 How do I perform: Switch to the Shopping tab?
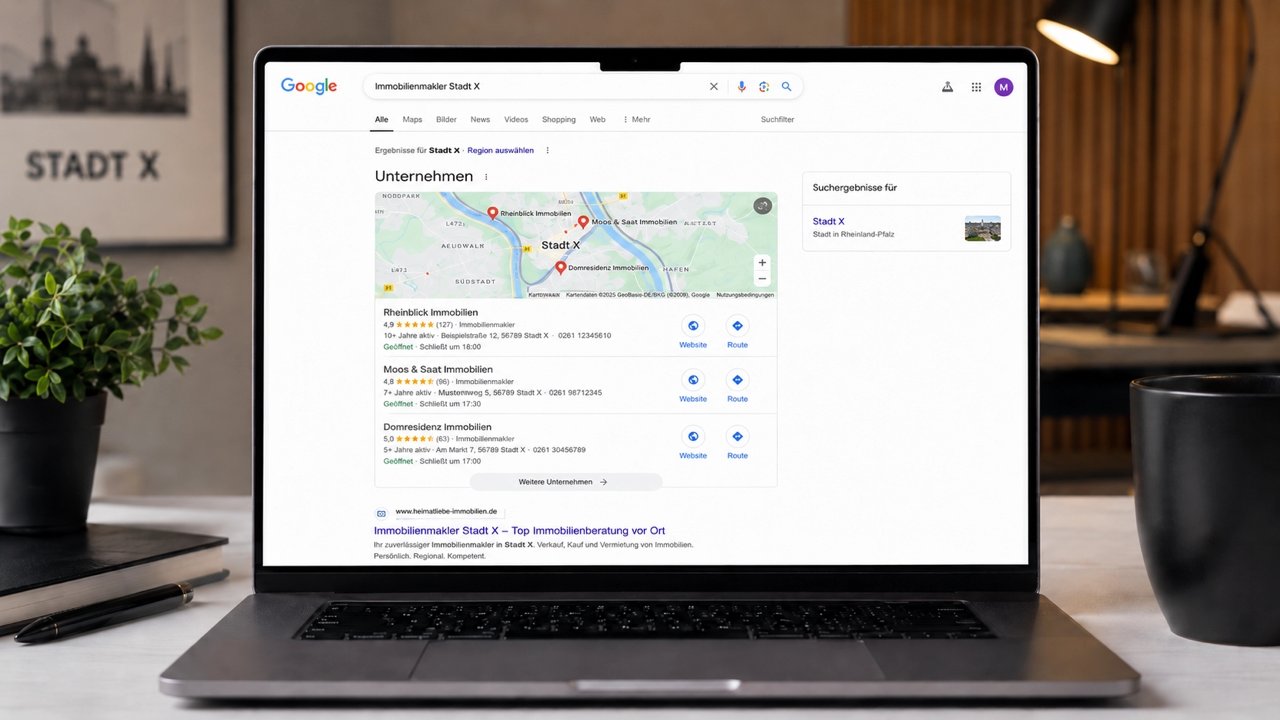559,119
